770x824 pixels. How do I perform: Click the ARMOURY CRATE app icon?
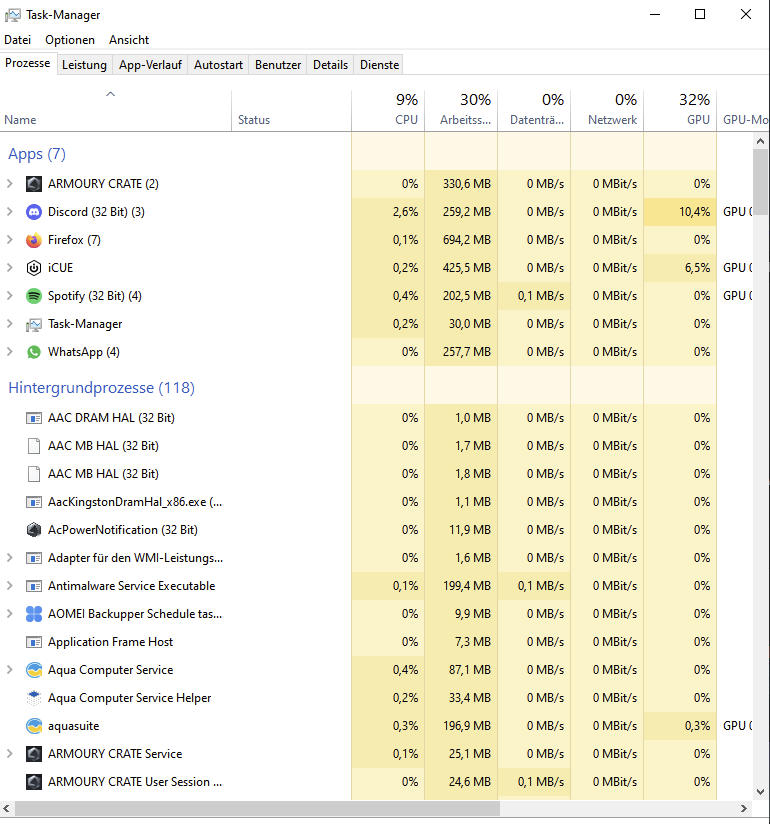[x=34, y=184]
